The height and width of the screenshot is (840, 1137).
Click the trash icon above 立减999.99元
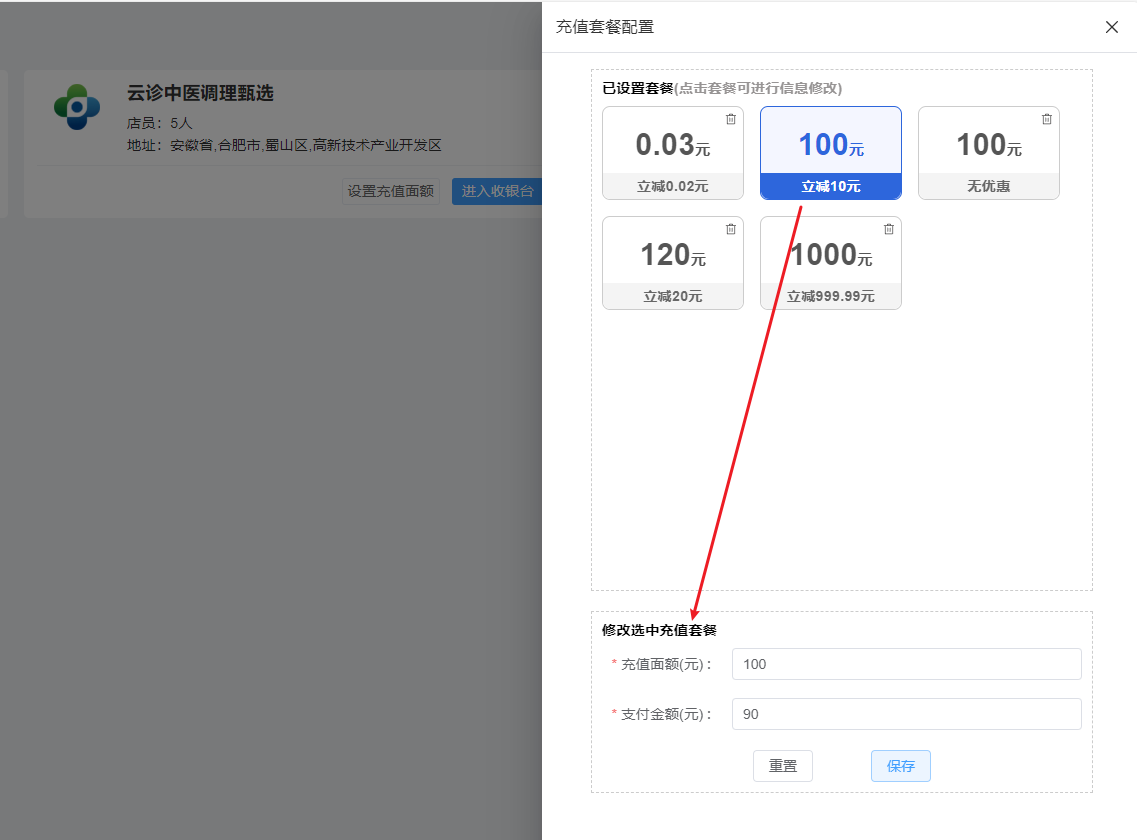point(888,229)
